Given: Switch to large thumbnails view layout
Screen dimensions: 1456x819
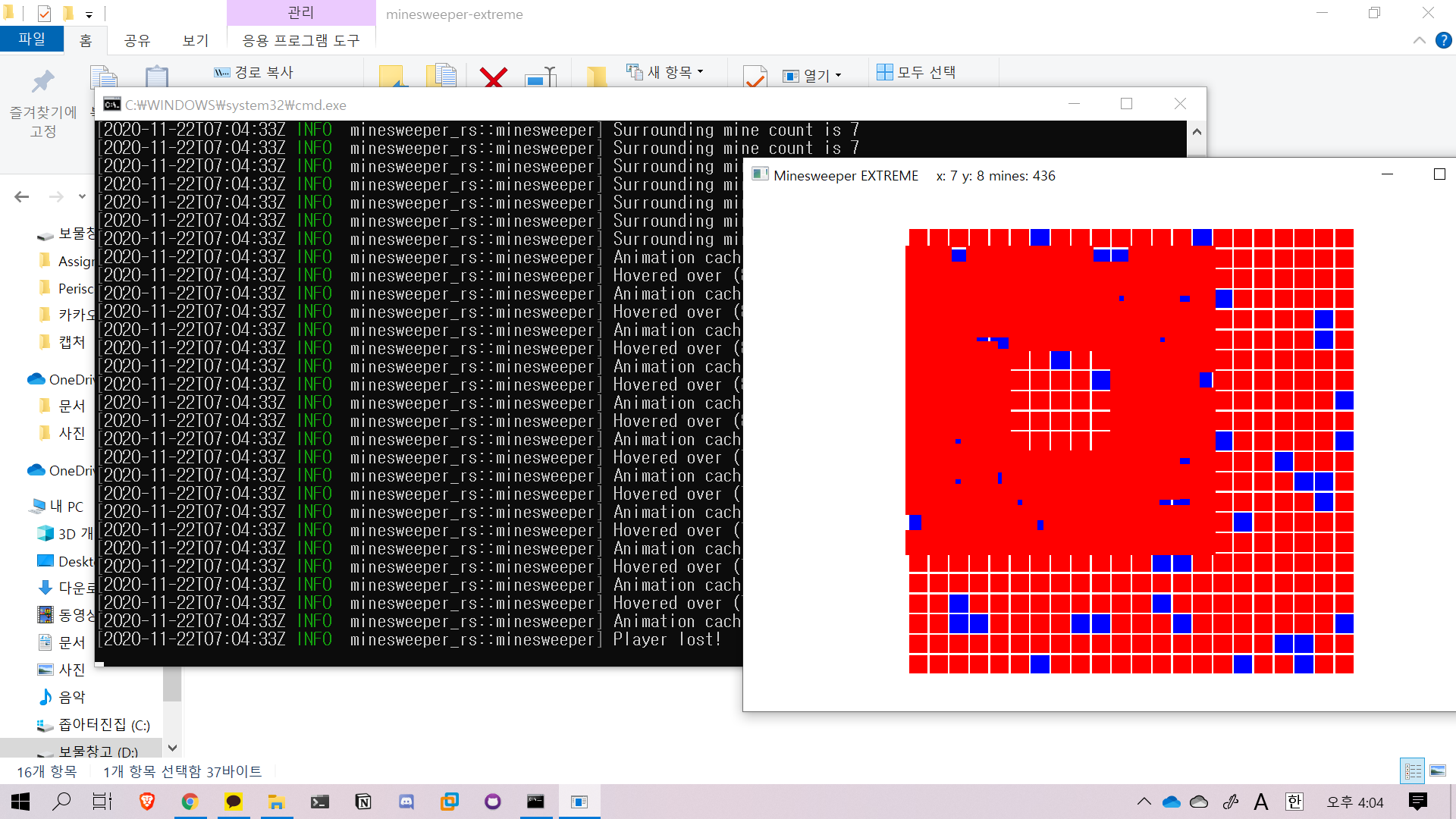Looking at the screenshot, I should click(1438, 771).
